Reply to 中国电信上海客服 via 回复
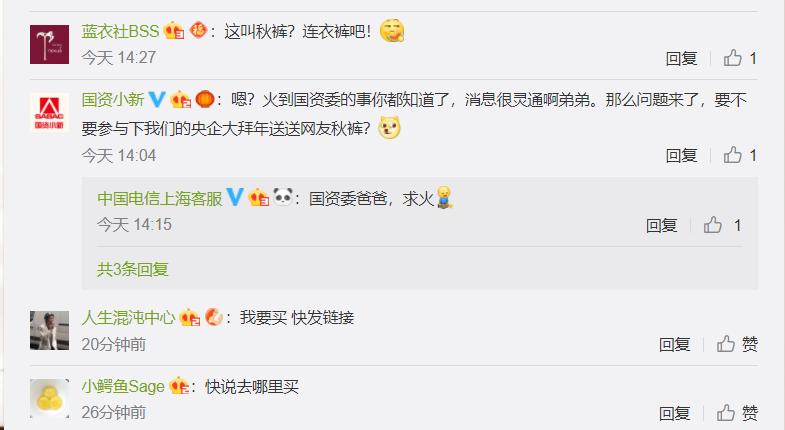785x430 pixels. [x=661, y=225]
